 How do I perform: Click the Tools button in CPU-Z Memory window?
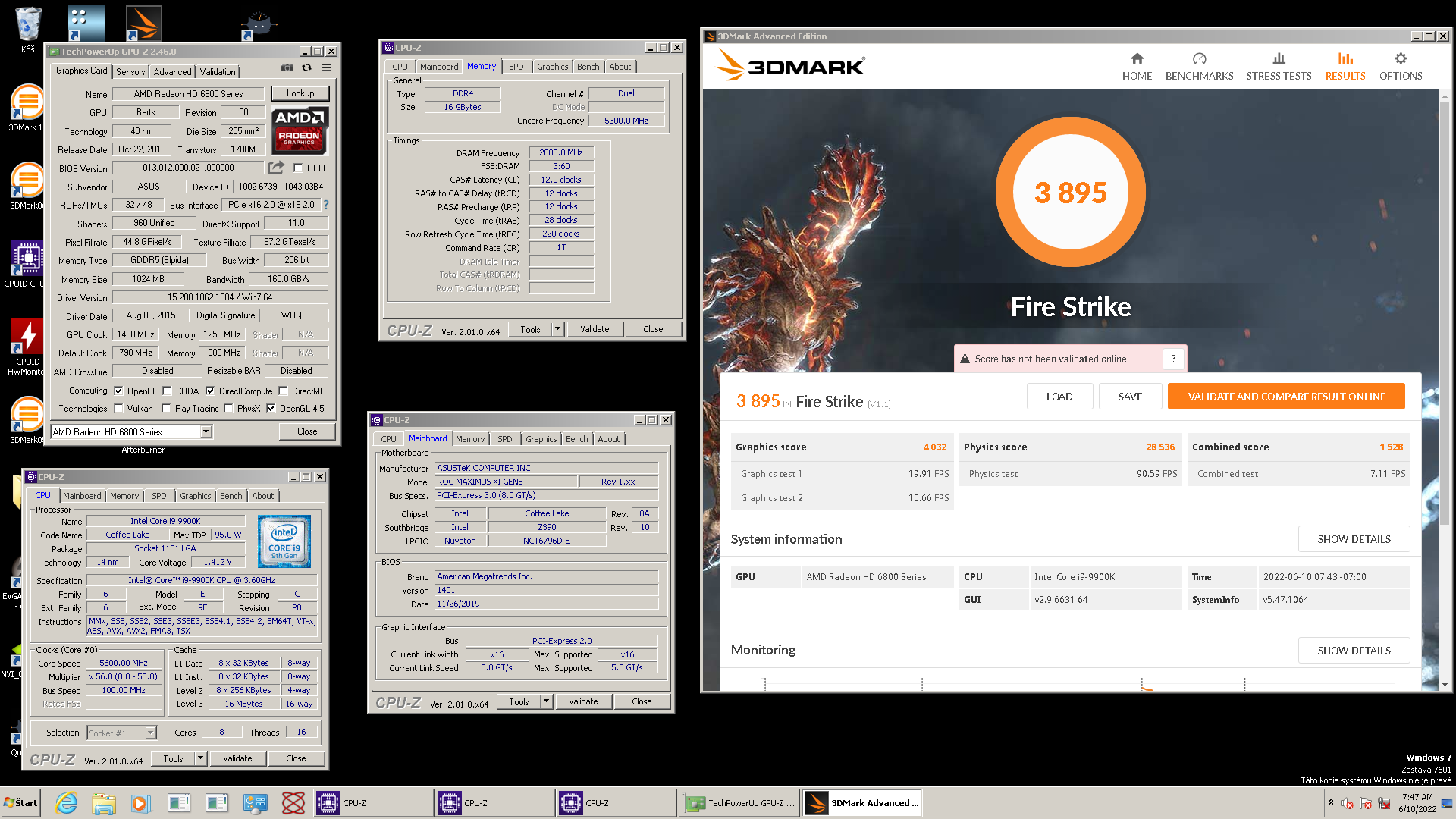tap(530, 329)
